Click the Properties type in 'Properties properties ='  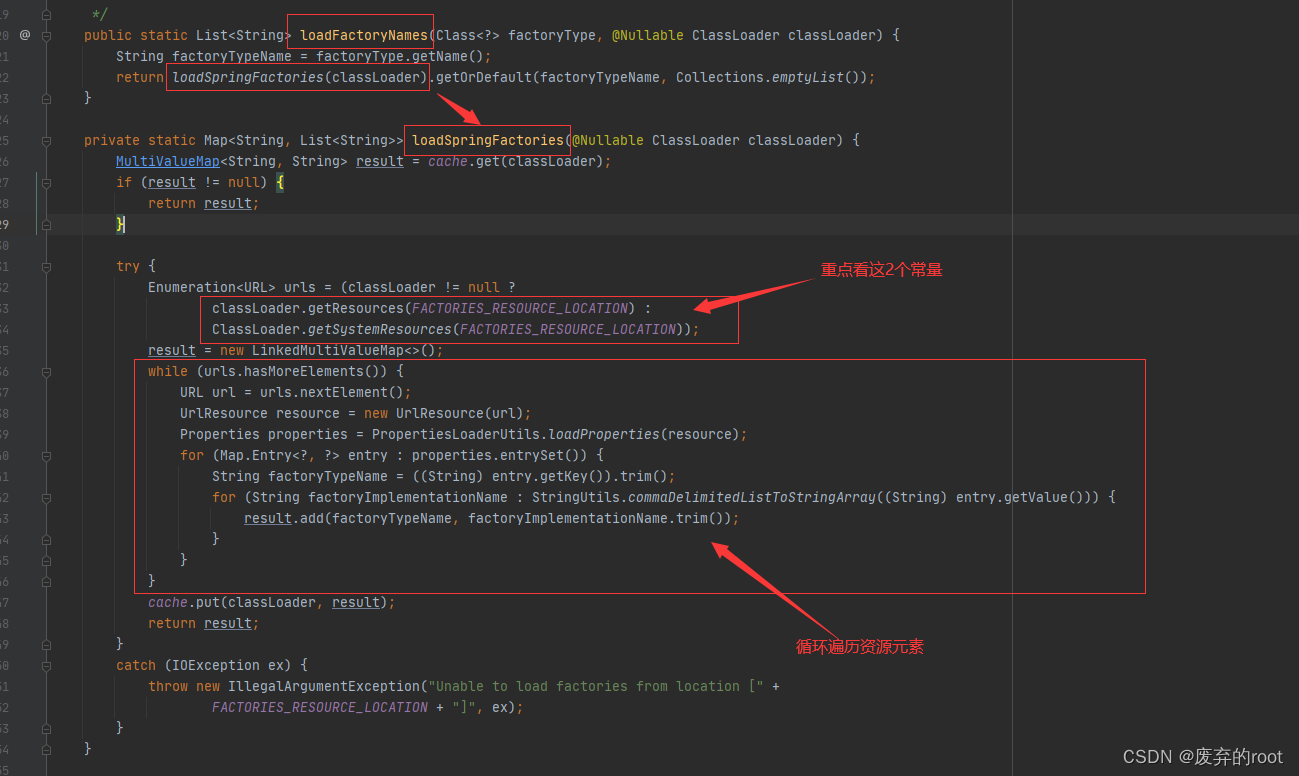[220, 434]
